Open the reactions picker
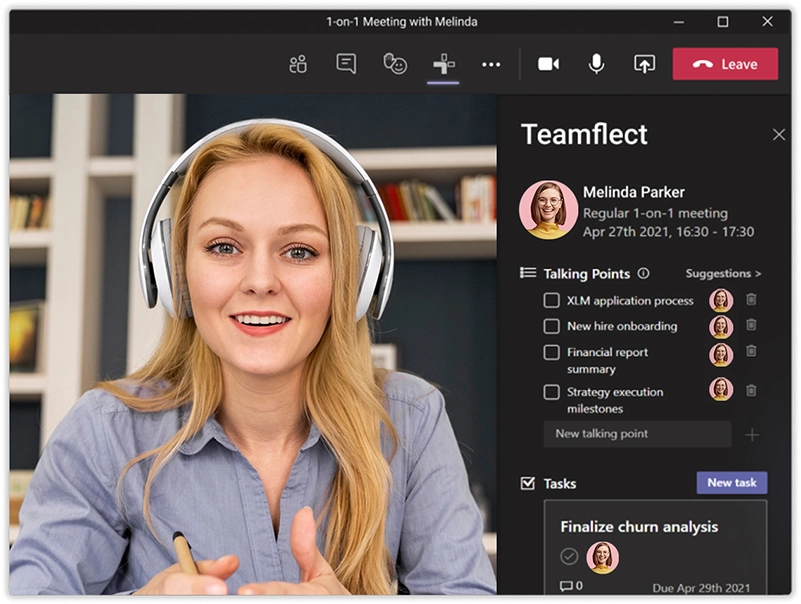Screen dimensions: 801x604 pyautogui.click(x=394, y=63)
